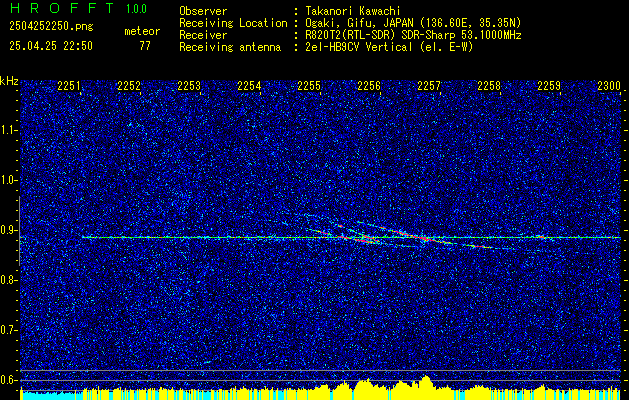Click the Receiving antenna label
This screenshot has height=400, width=629.
pos(230,47)
